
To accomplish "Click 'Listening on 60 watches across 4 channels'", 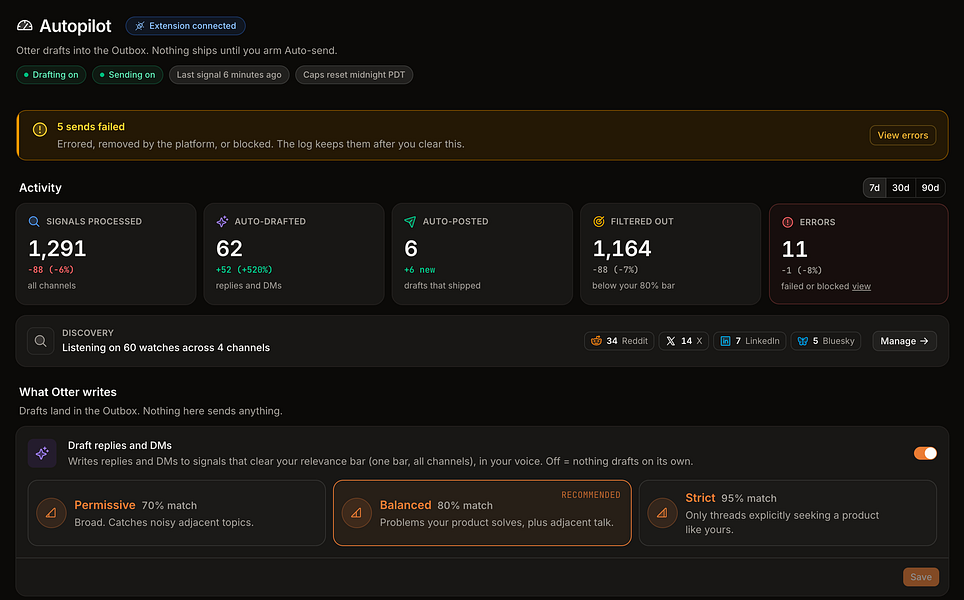I will click(x=166, y=347).
